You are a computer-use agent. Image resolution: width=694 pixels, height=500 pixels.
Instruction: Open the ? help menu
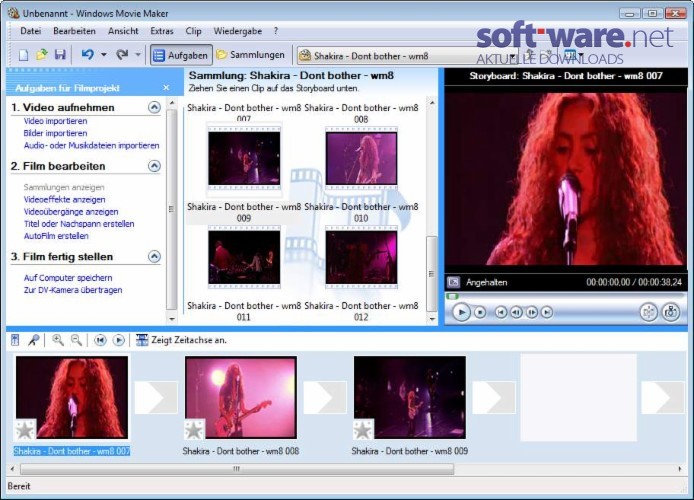point(276,31)
